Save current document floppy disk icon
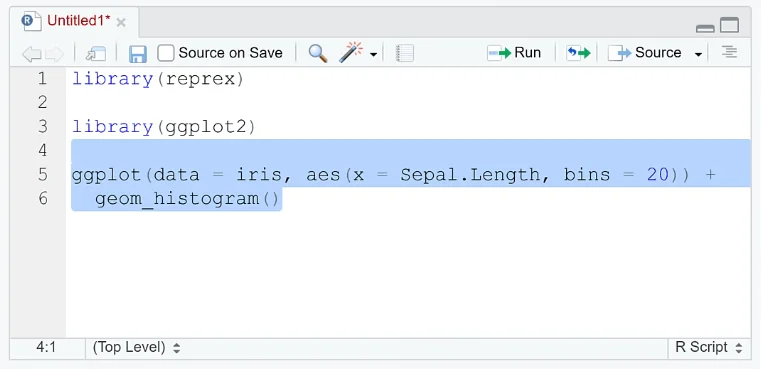The width and height of the screenshot is (761, 369). pos(138,53)
